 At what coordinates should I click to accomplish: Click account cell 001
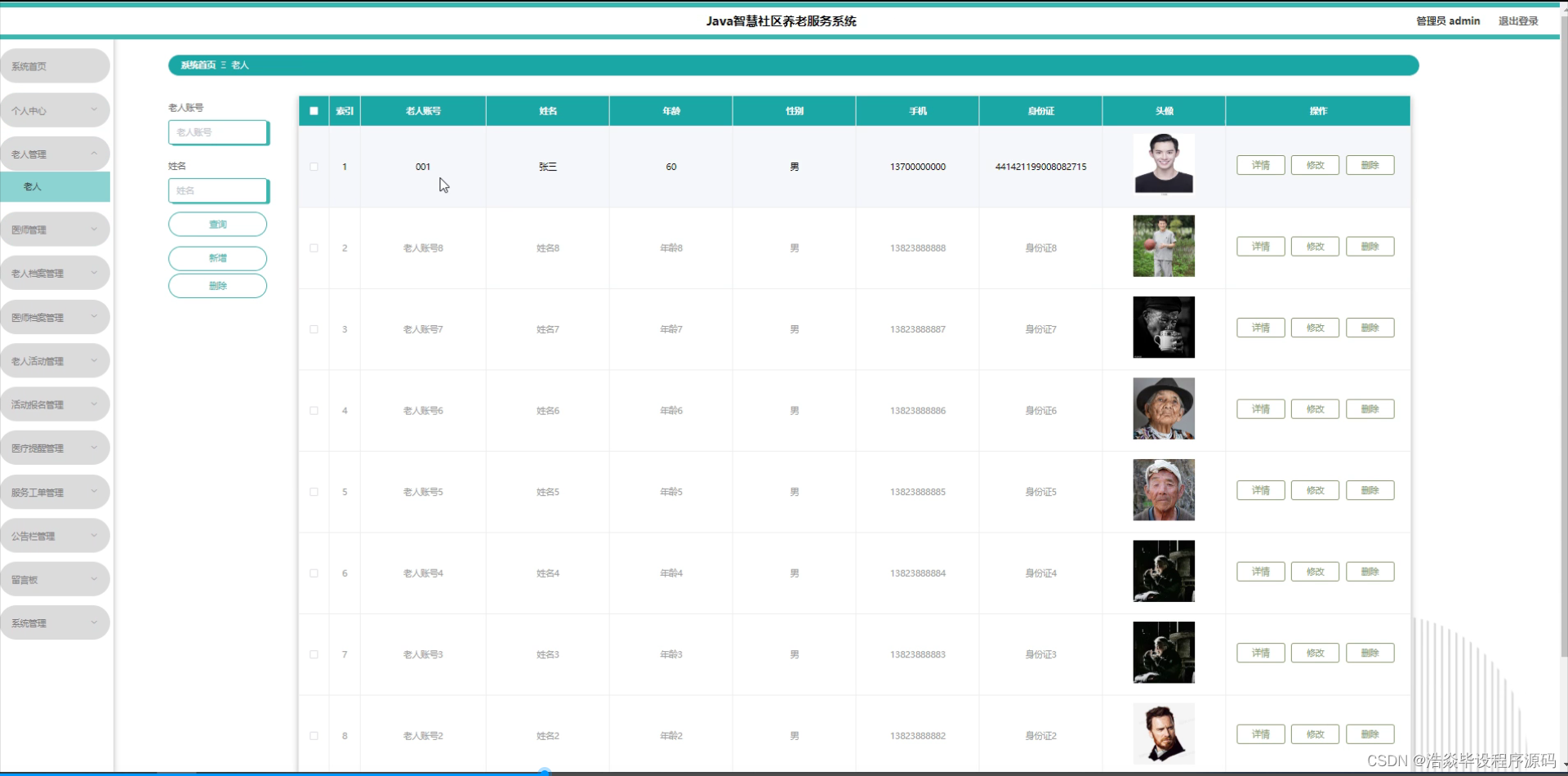423,167
